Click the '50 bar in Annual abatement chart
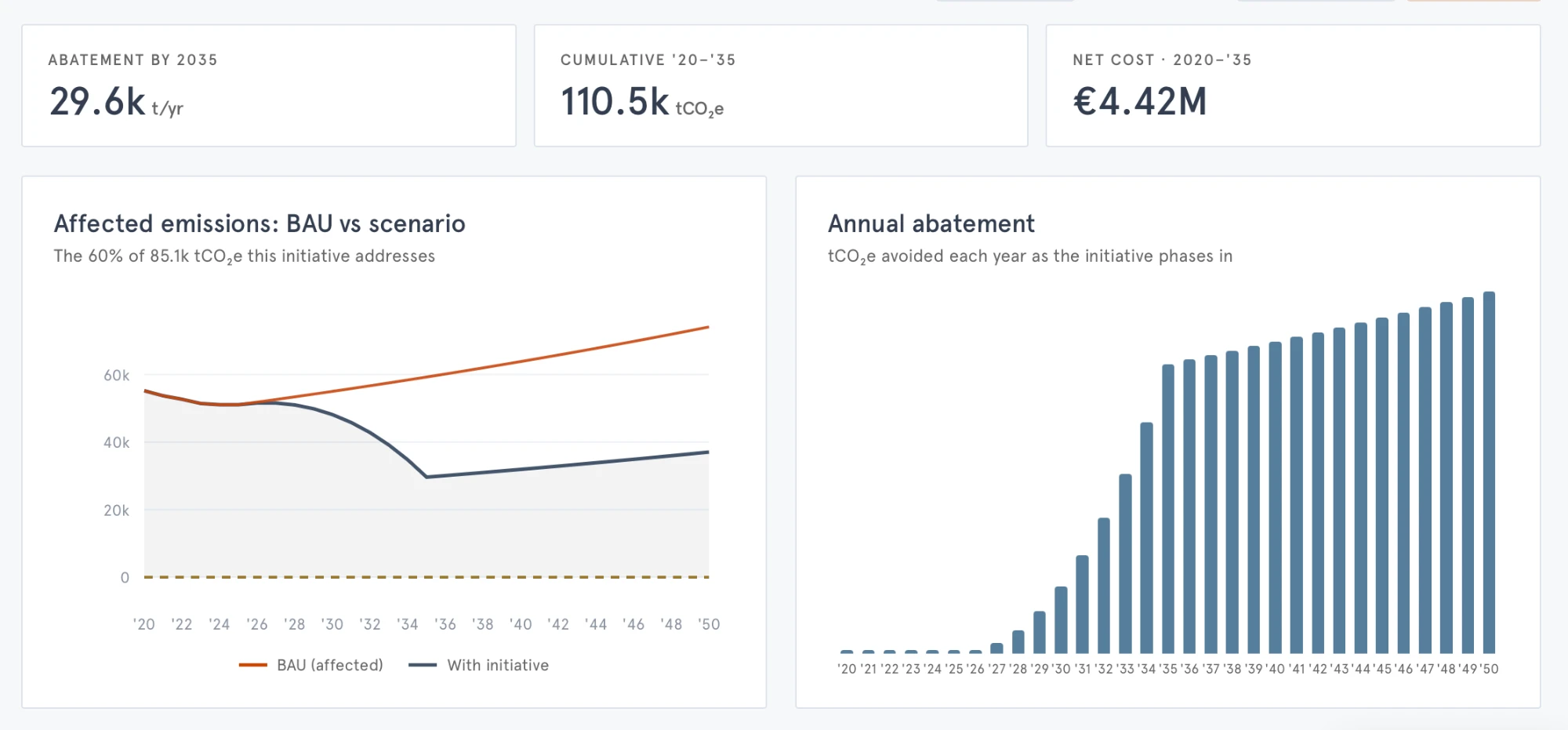This screenshot has height=730, width=1568. click(1490, 473)
